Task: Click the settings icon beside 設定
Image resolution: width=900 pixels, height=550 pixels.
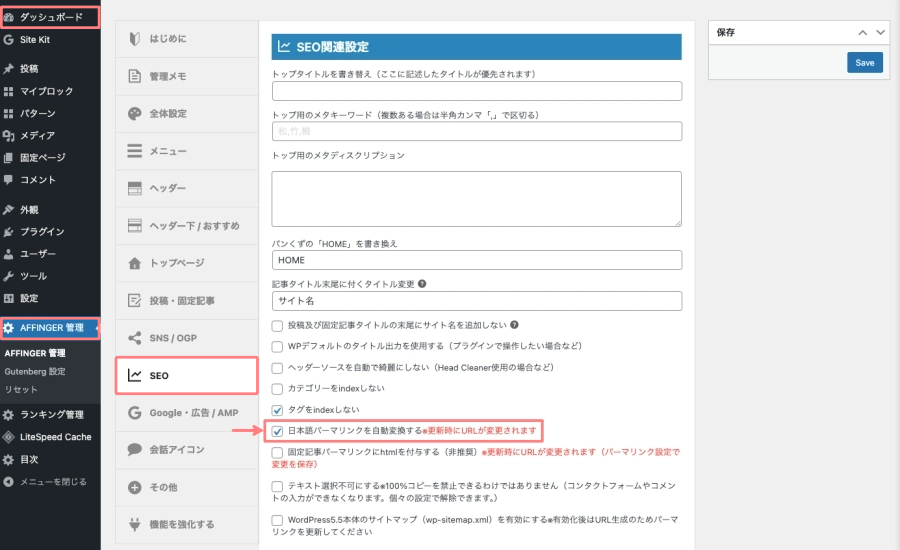Action: click(9, 299)
